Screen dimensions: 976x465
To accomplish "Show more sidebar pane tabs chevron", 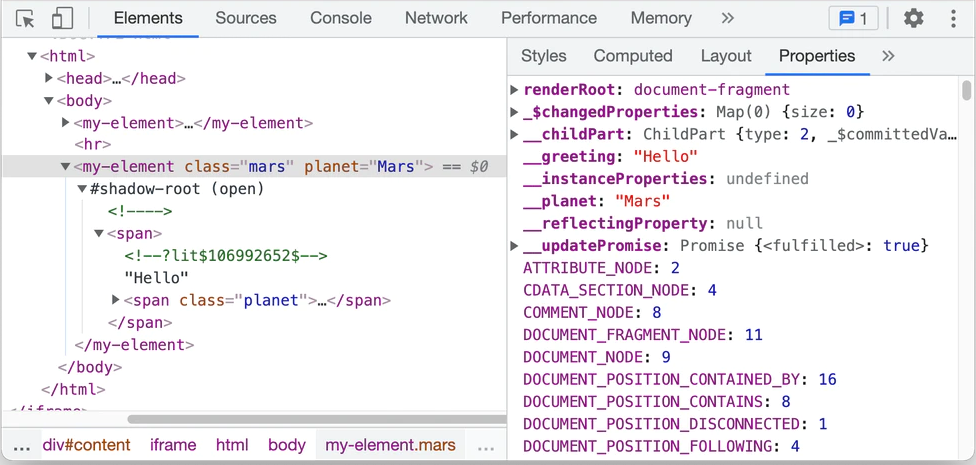I will [x=888, y=56].
